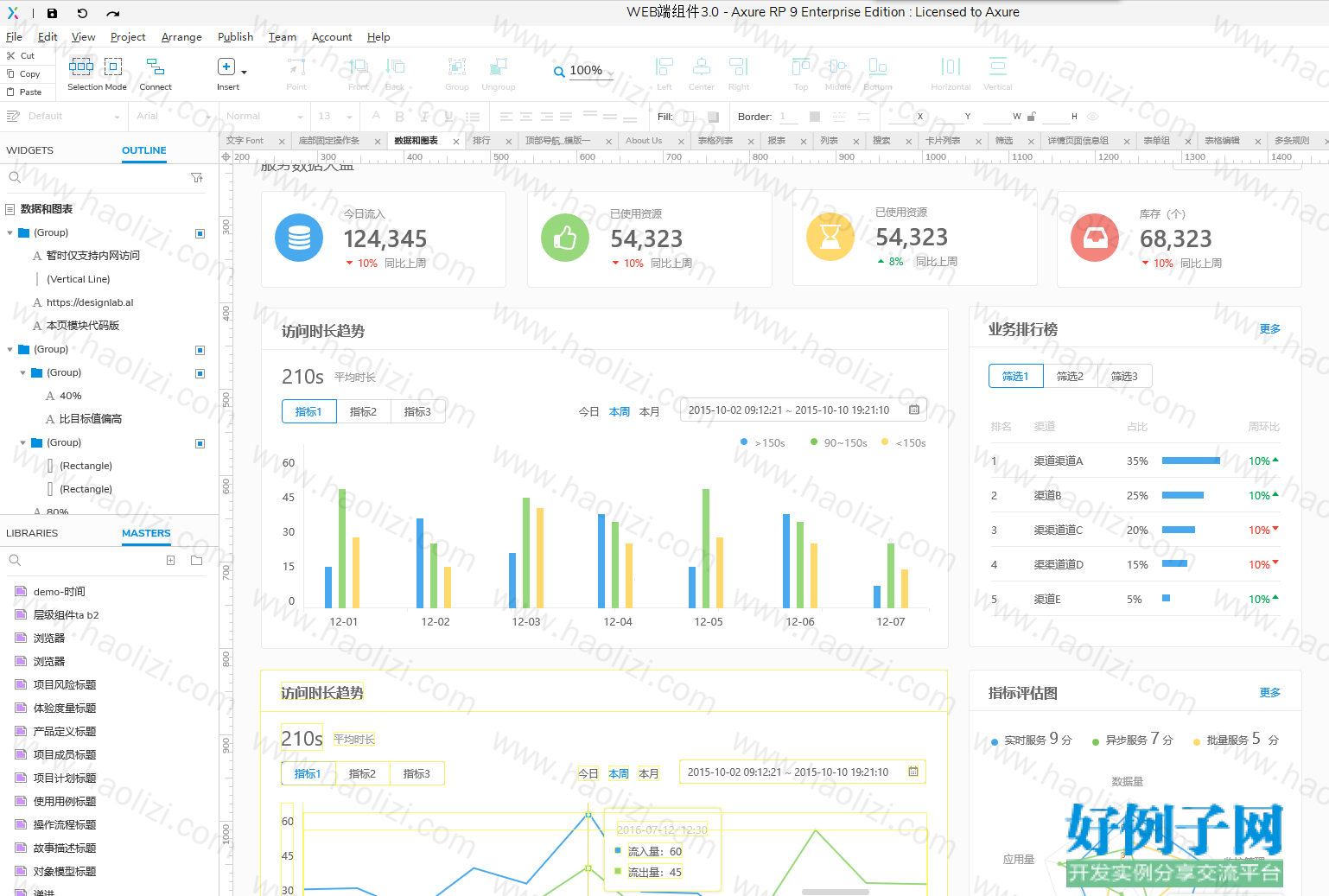1329x896 pixels.
Task: Align widgets Left
Action: pos(664,73)
